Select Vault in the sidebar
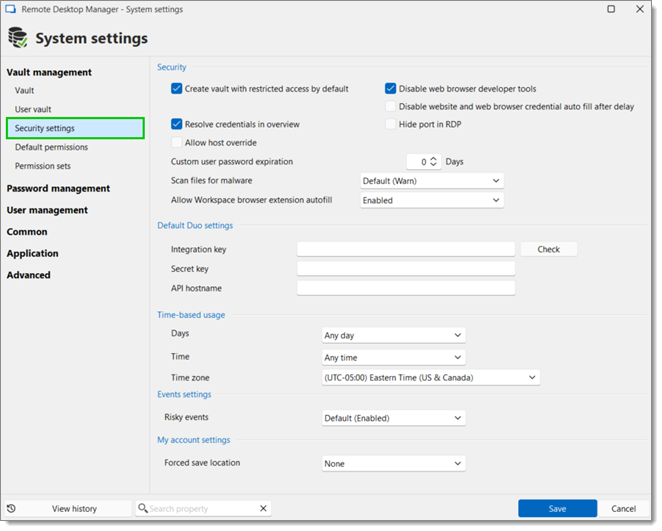The height and width of the screenshot is (531, 662). click(24, 90)
